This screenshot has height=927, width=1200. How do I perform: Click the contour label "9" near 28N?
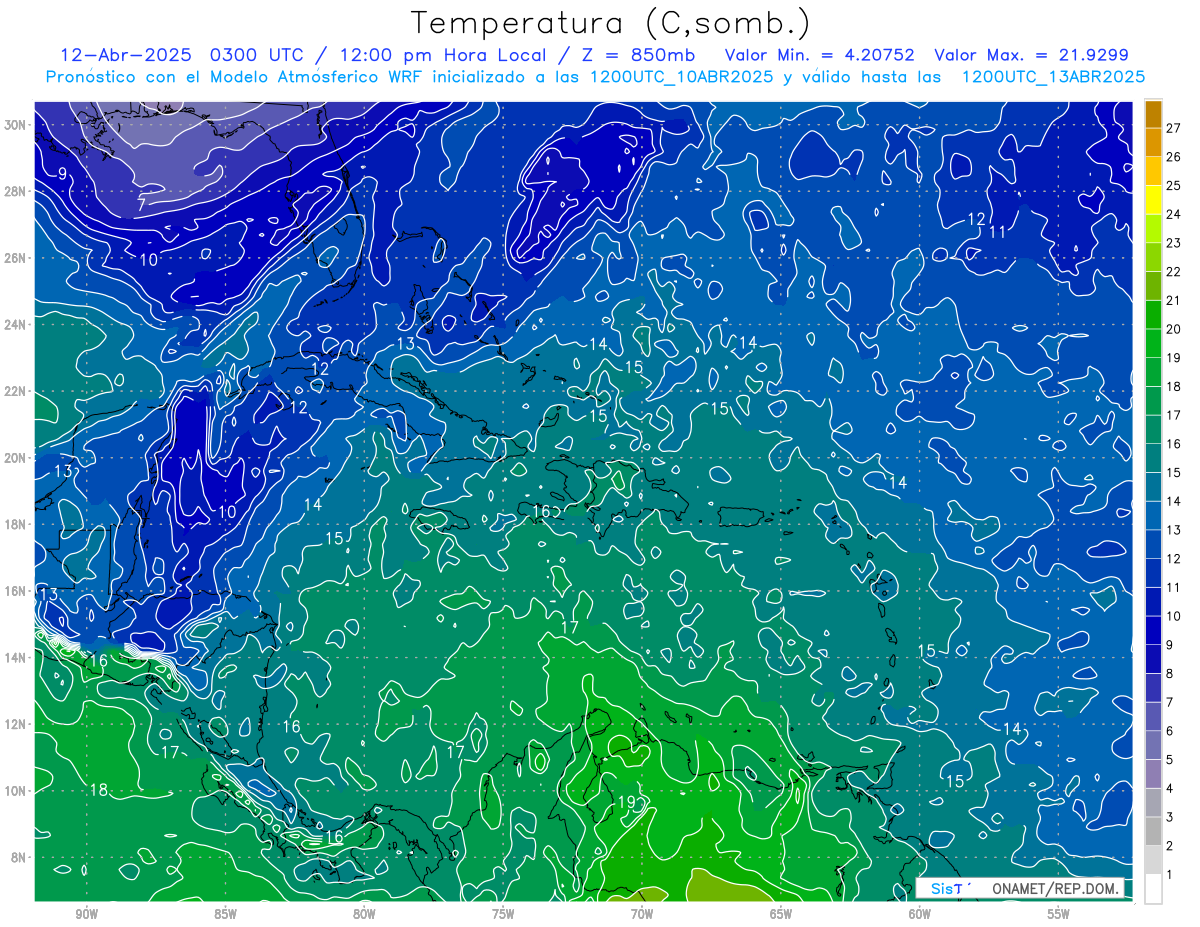(x=62, y=174)
